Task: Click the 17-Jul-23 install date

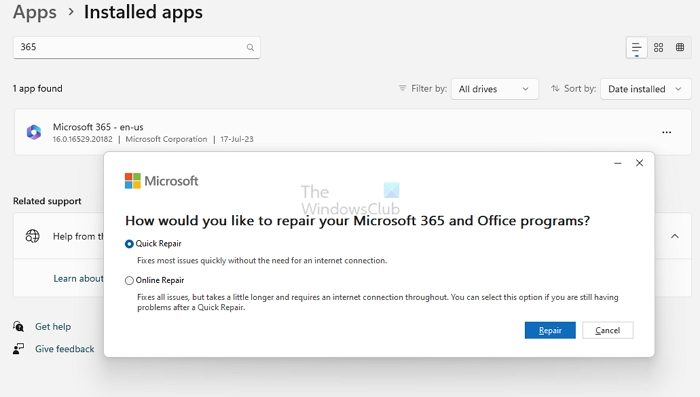Action: coord(237,139)
